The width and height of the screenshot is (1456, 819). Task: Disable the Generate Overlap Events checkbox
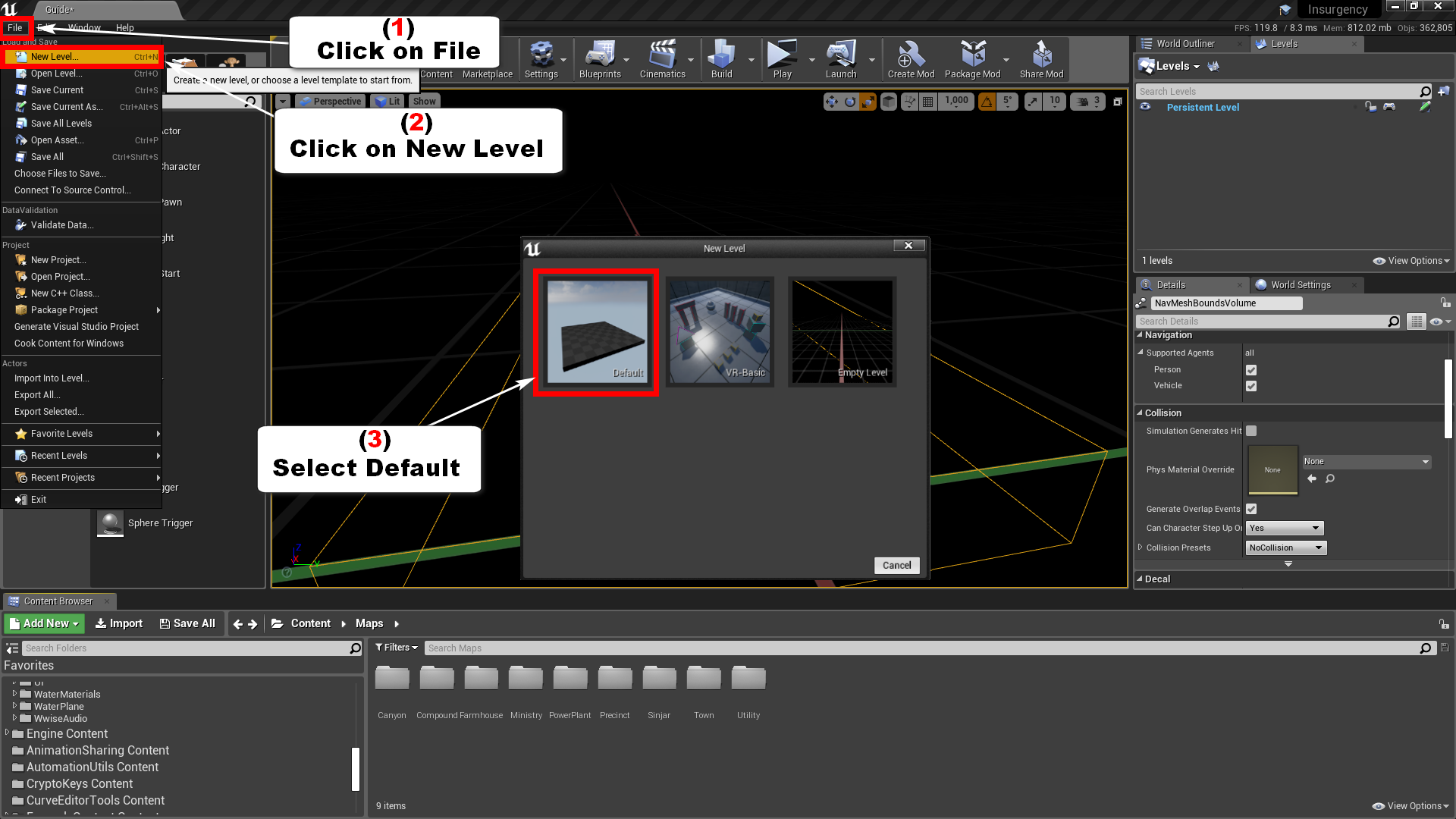(x=1251, y=509)
